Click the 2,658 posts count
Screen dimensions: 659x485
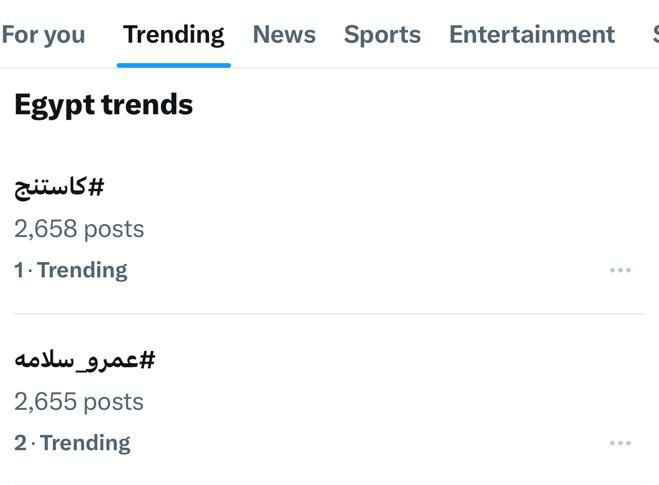click(79, 229)
